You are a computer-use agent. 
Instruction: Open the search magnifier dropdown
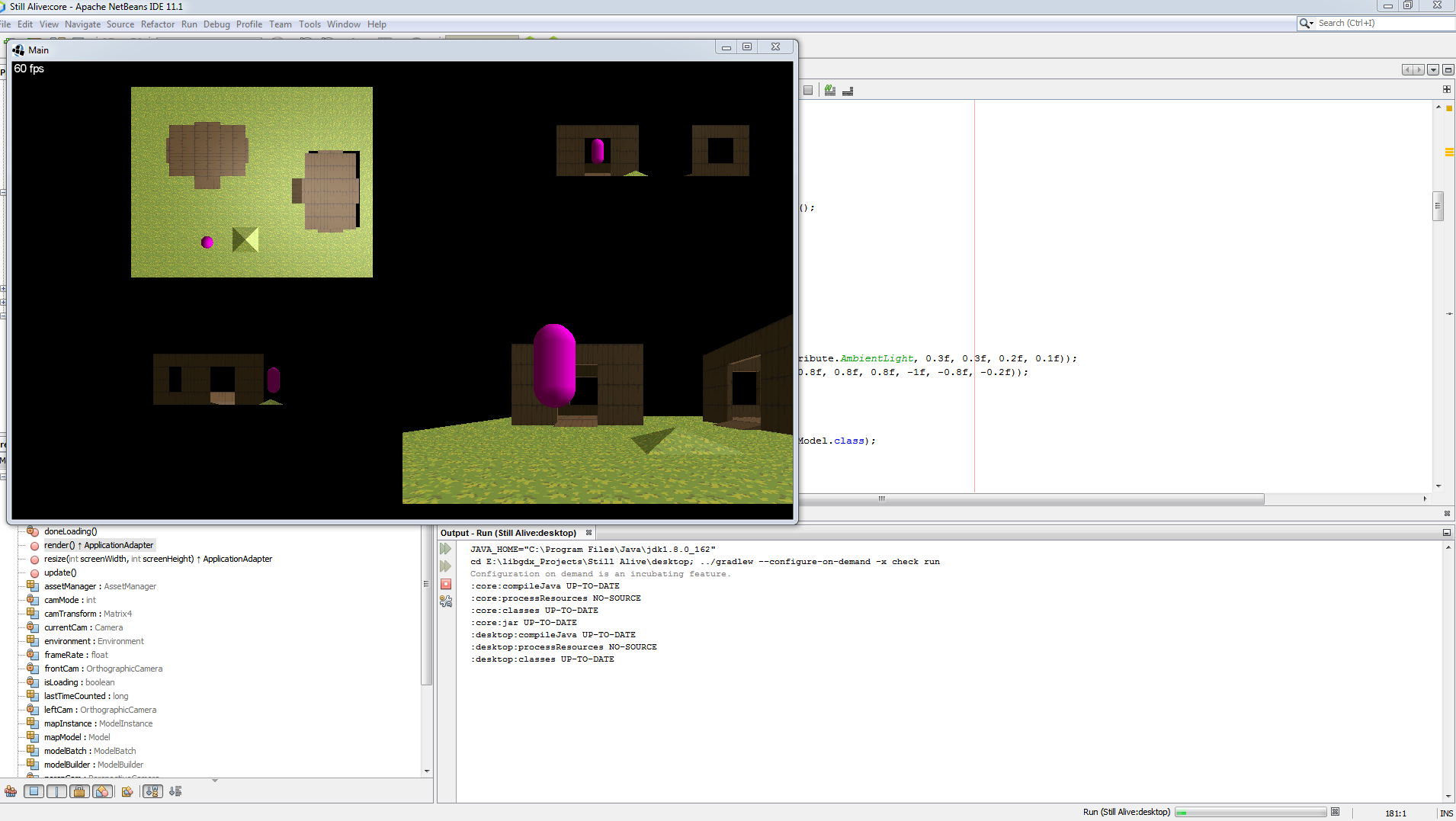point(1307,24)
